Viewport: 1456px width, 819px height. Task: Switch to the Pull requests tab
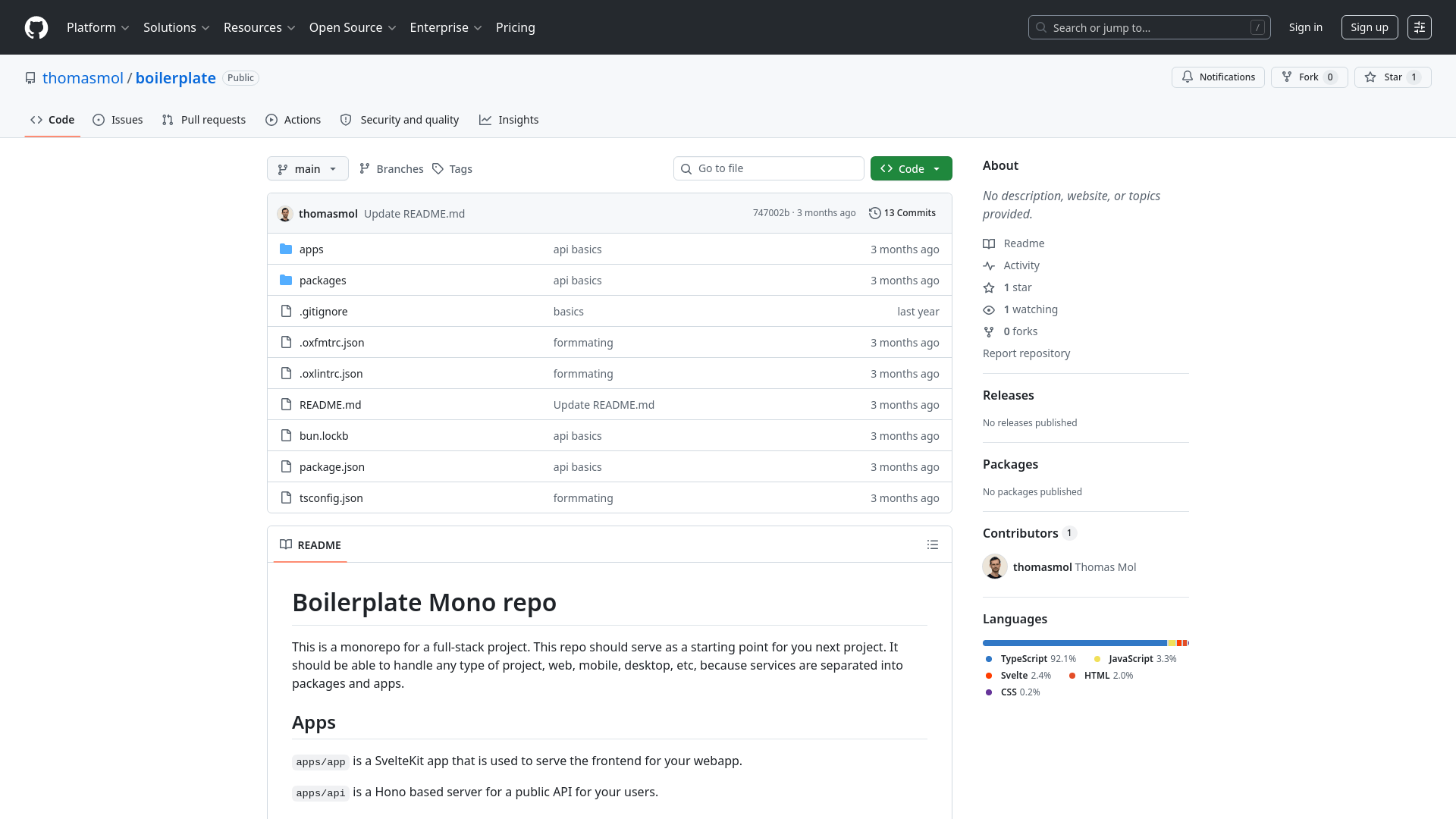tap(204, 120)
